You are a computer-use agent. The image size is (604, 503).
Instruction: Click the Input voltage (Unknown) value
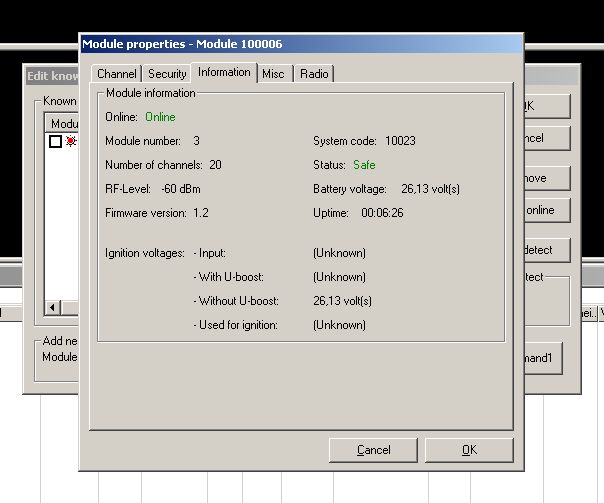[x=339, y=253]
